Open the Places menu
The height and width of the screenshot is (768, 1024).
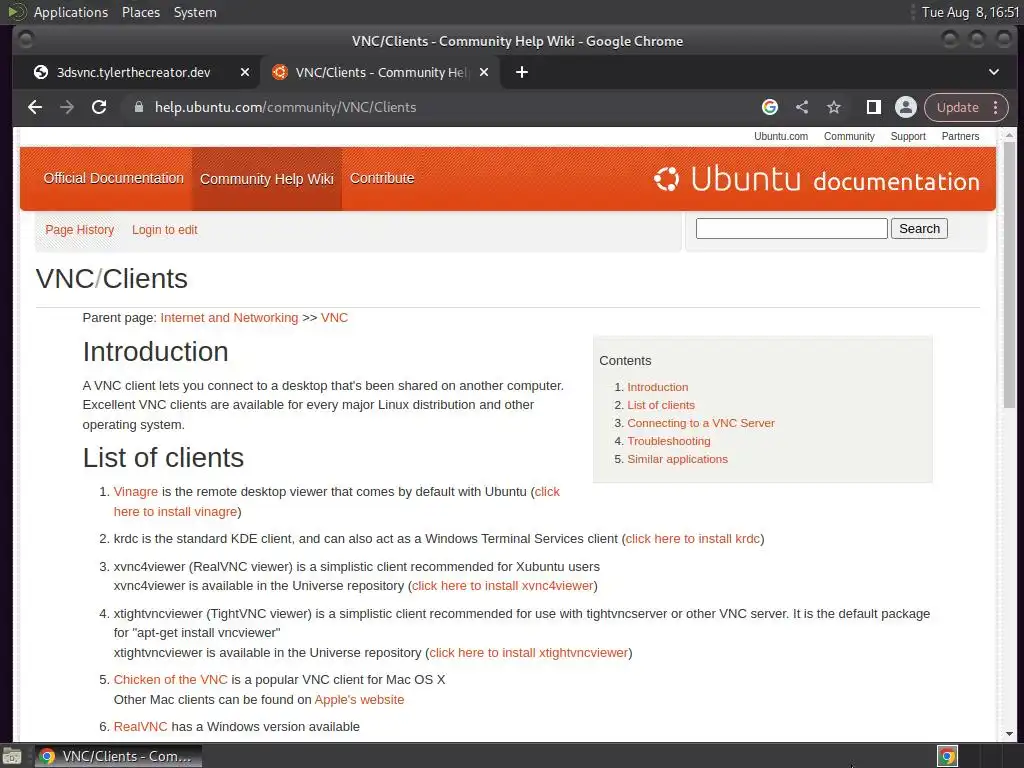click(x=140, y=12)
